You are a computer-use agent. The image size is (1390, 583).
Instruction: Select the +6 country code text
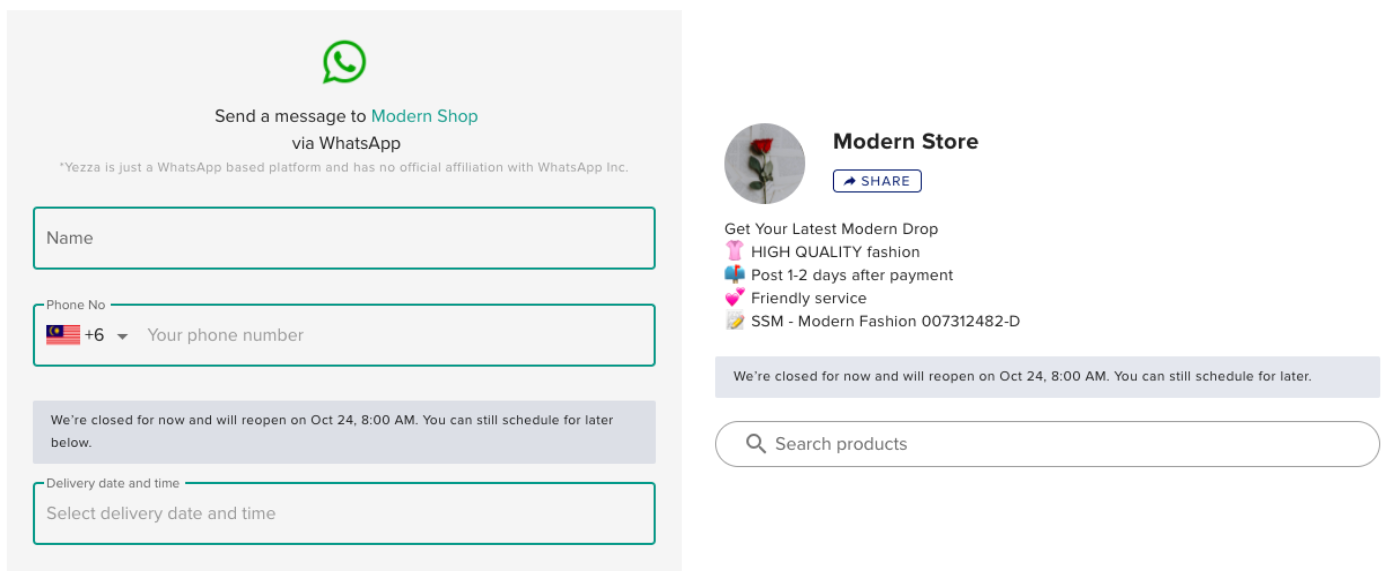click(94, 335)
